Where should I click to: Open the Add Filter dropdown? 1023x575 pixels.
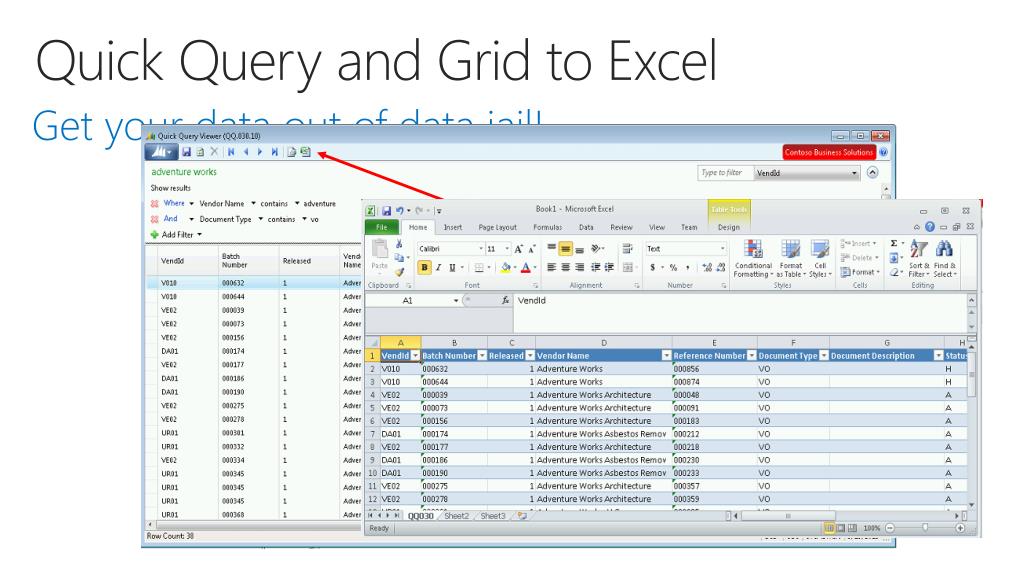[x=200, y=234]
